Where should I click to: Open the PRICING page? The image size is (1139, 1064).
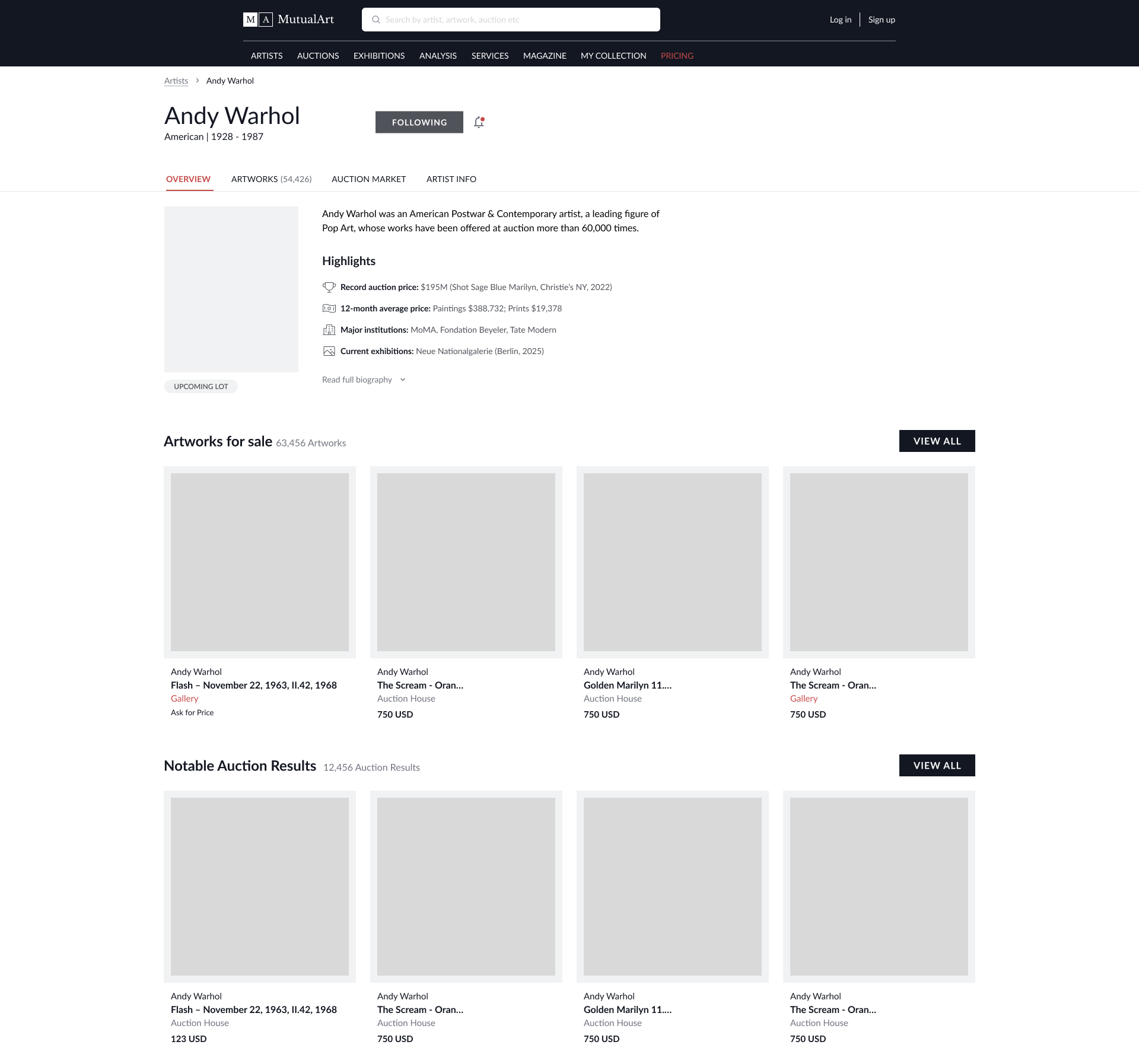click(677, 56)
